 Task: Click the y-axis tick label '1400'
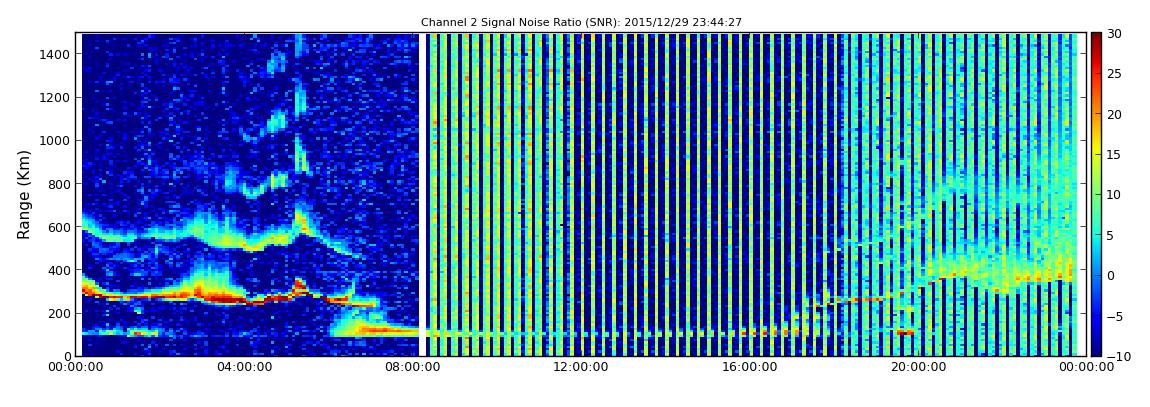click(56, 54)
